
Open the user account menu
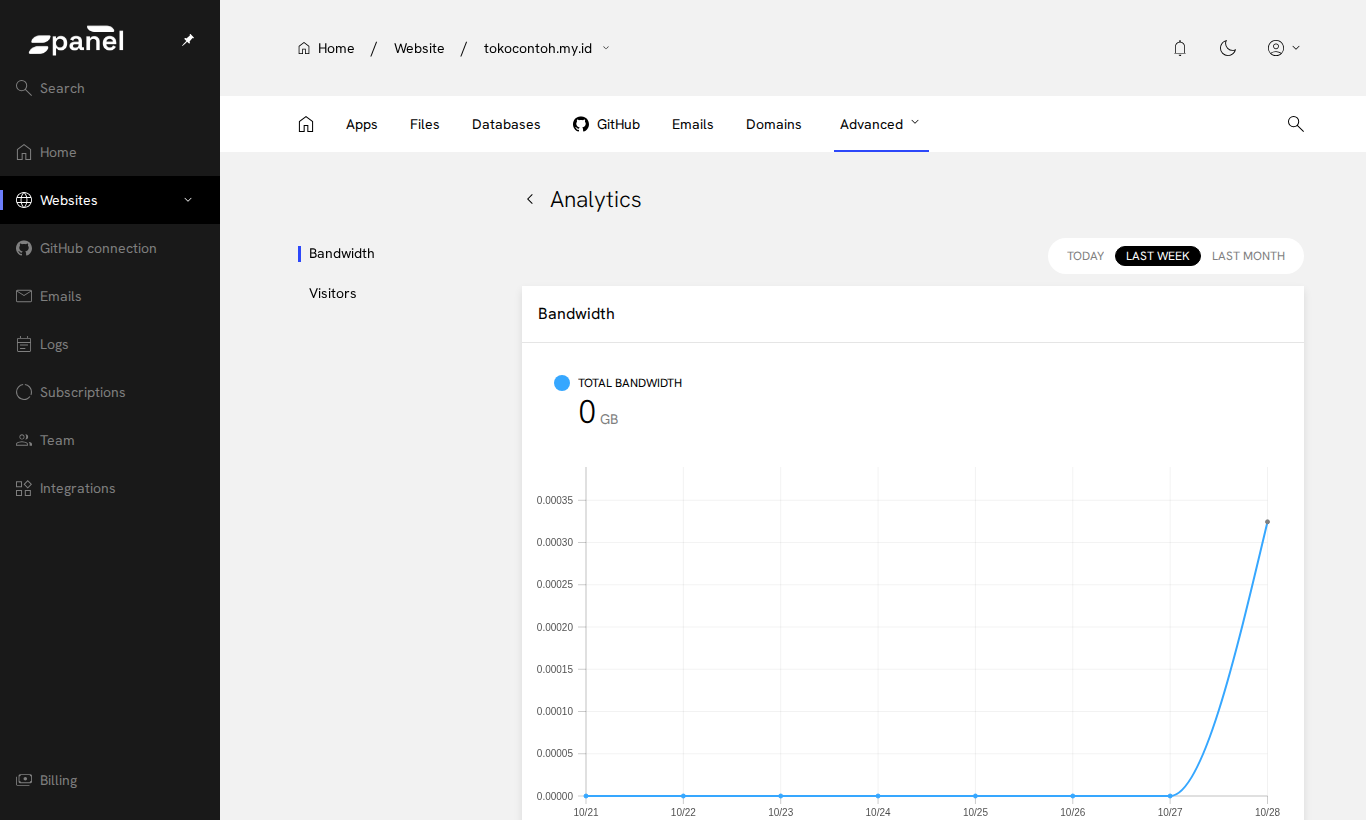click(x=1283, y=48)
